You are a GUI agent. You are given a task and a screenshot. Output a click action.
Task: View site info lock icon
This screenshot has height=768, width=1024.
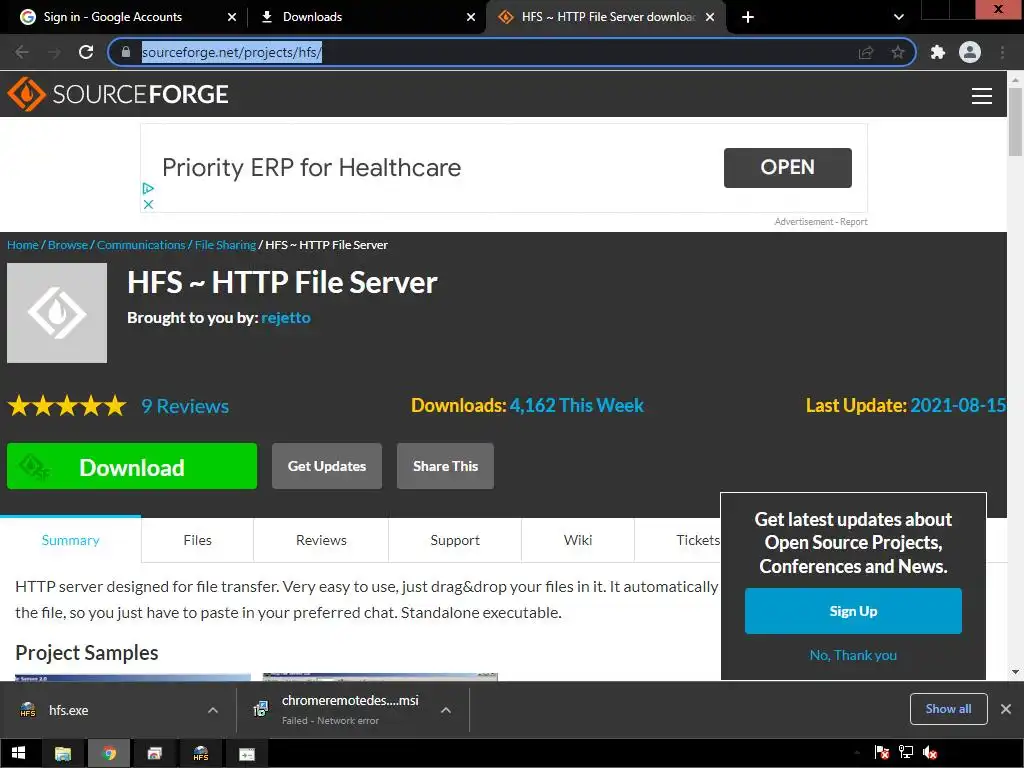click(126, 52)
